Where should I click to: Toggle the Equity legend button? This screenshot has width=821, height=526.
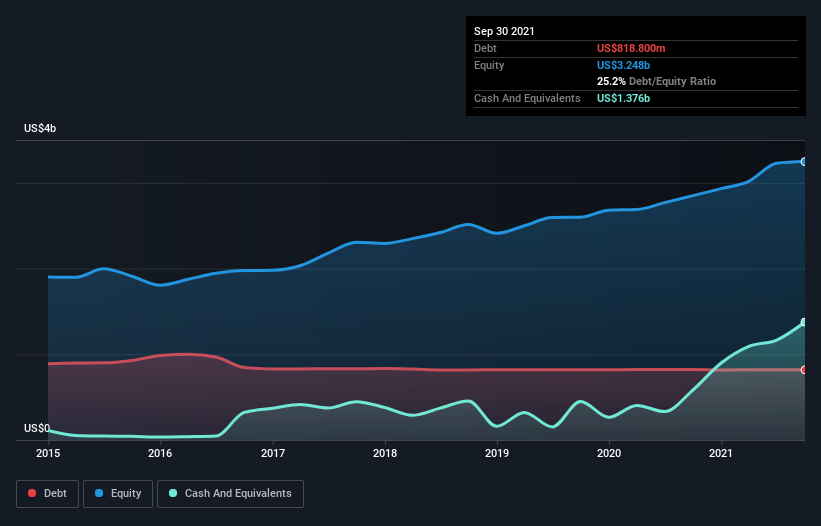(x=118, y=494)
